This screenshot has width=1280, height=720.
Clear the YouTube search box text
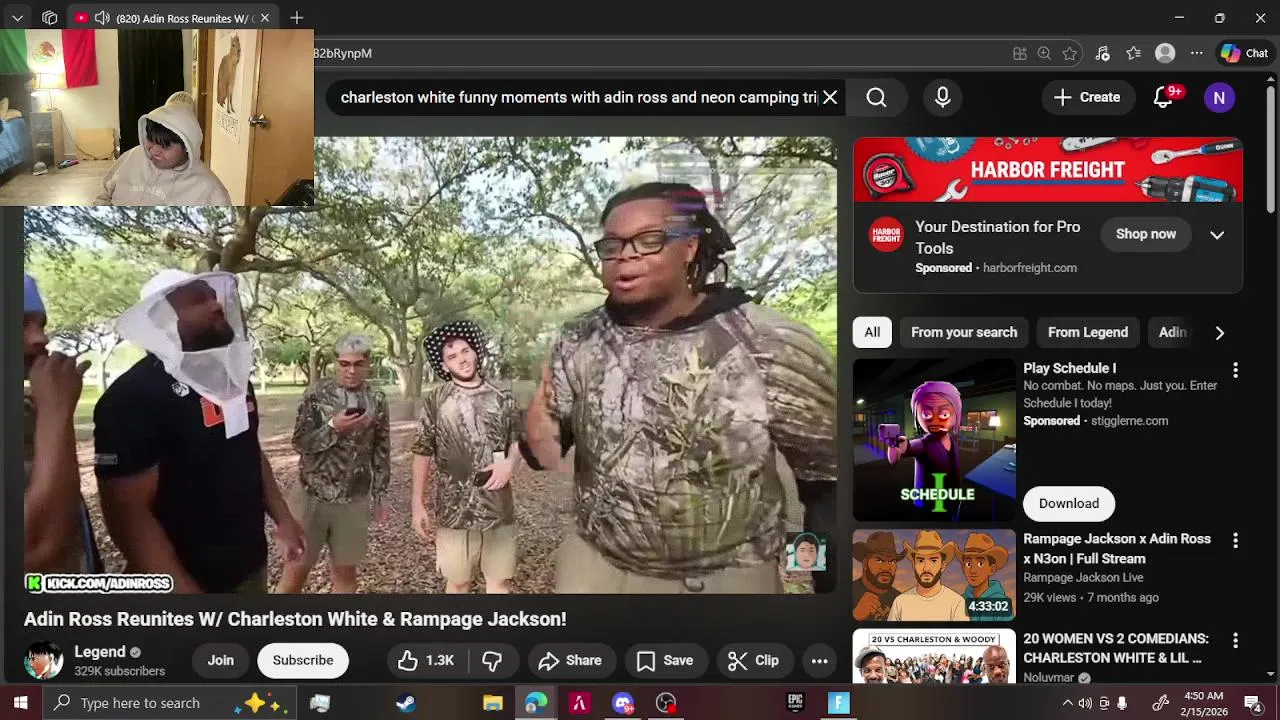pyautogui.click(x=830, y=97)
